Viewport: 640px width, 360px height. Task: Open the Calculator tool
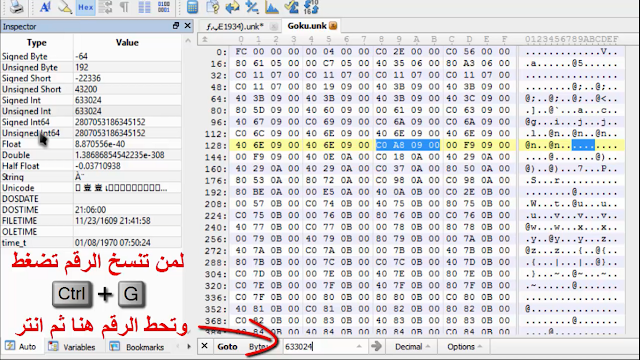(x=192, y=7)
